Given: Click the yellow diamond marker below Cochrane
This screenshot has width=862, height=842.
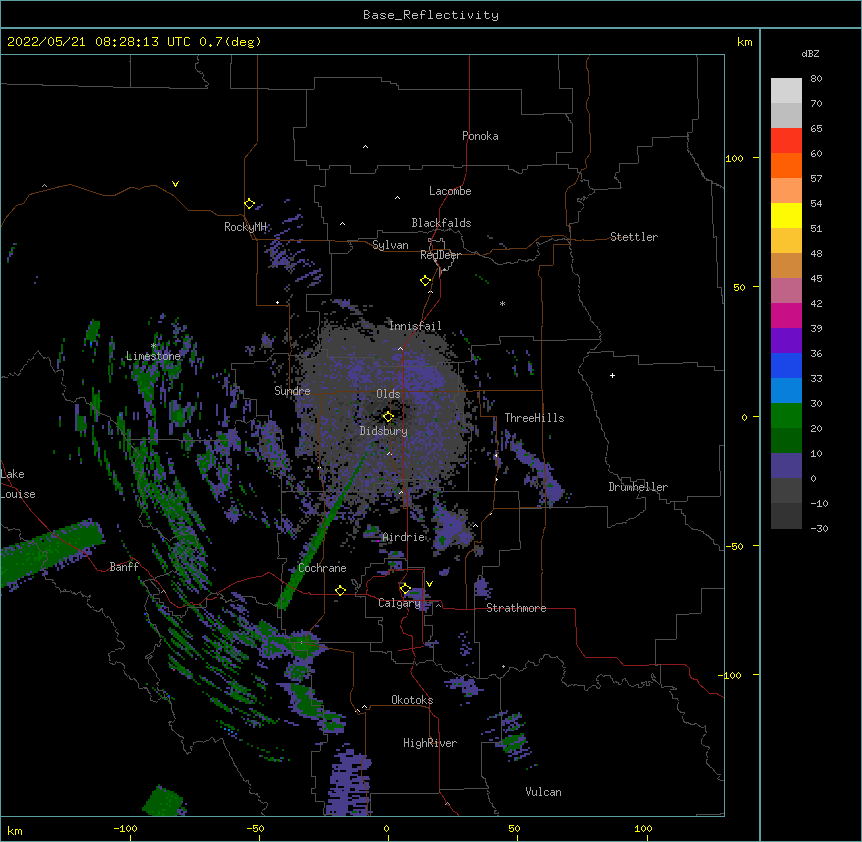Looking at the screenshot, I should pos(340,590).
